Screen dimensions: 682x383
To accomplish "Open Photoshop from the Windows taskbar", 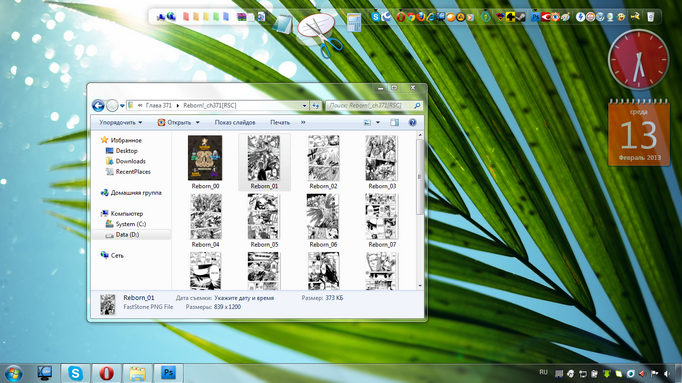I will pos(168,373).
